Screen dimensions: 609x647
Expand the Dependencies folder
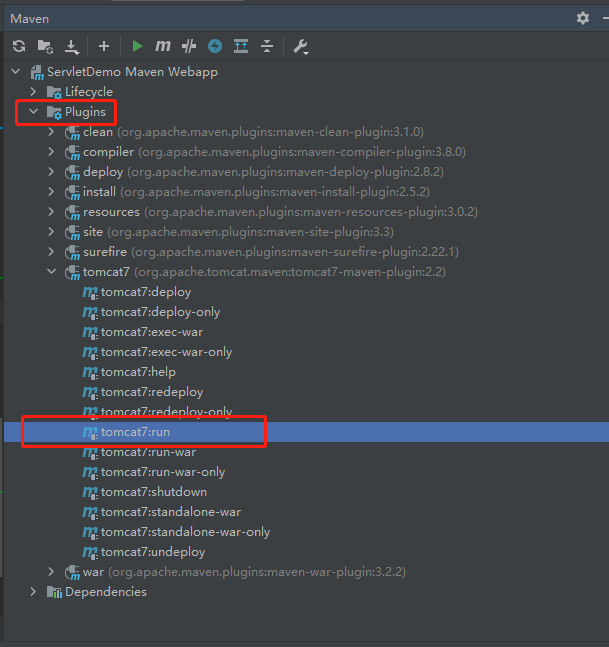pyautogui.click(x=34, y=592)
